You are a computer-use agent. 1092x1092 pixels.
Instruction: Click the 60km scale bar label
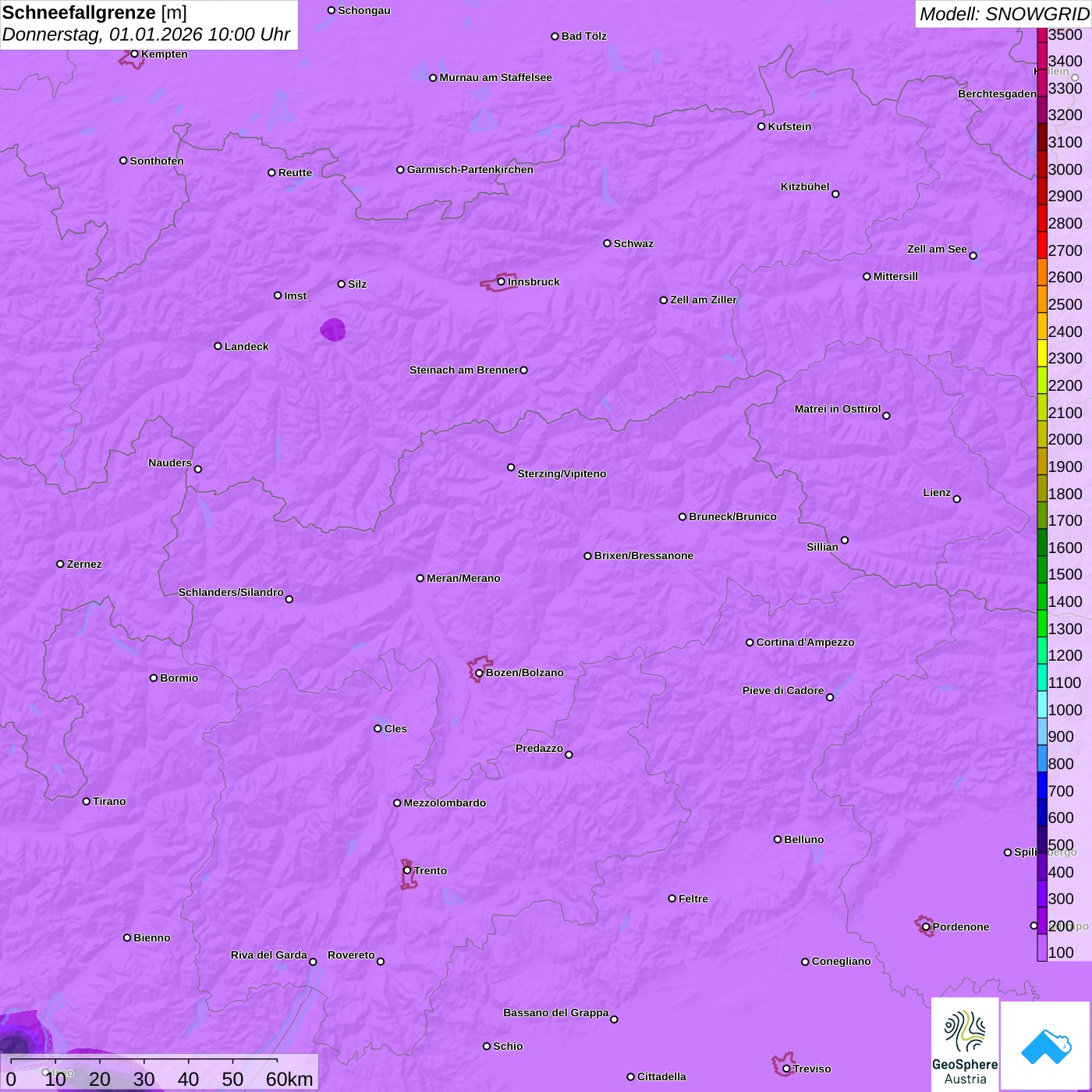(289, 1079)
